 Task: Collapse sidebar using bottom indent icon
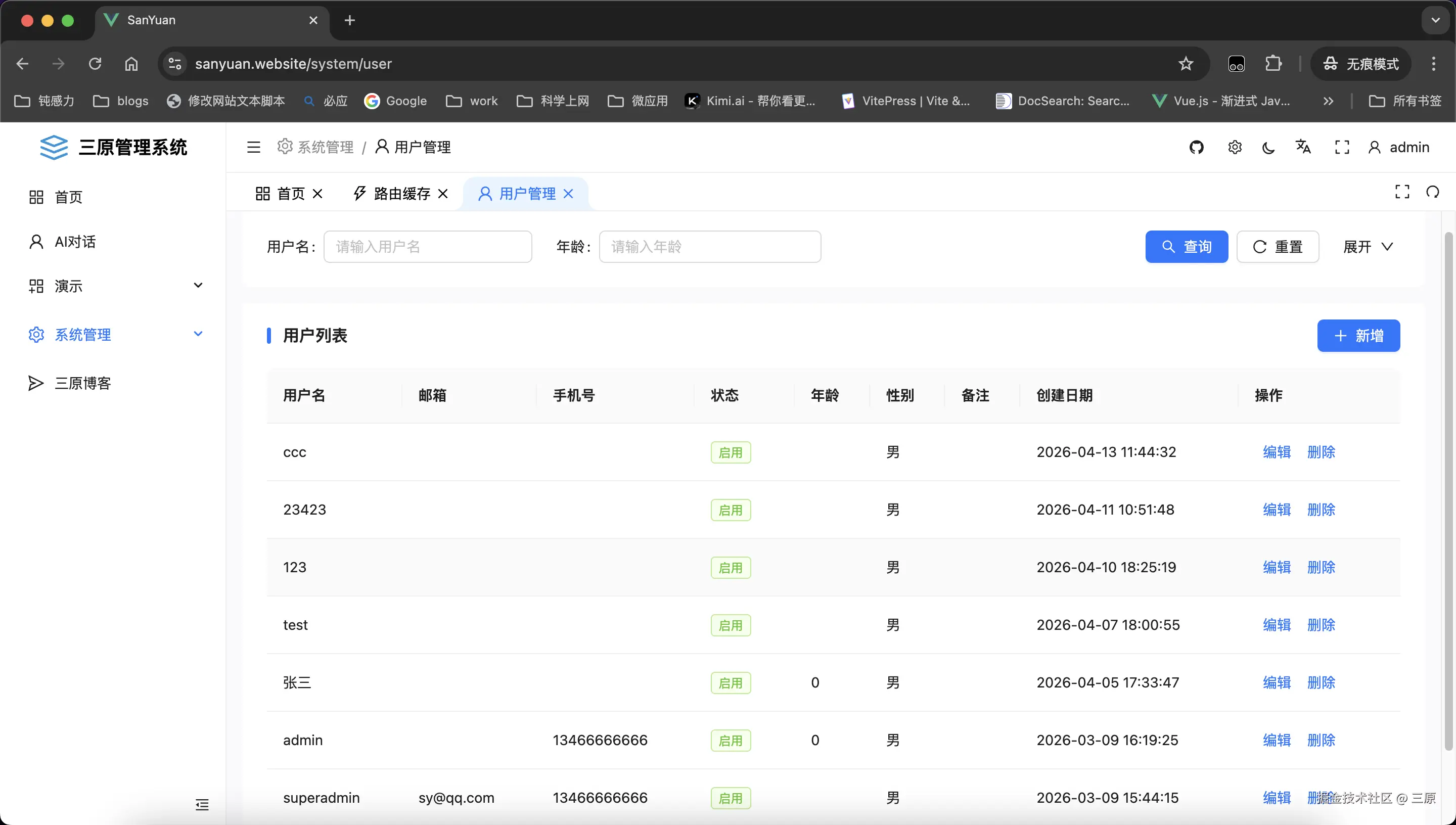tap(202, 804)
